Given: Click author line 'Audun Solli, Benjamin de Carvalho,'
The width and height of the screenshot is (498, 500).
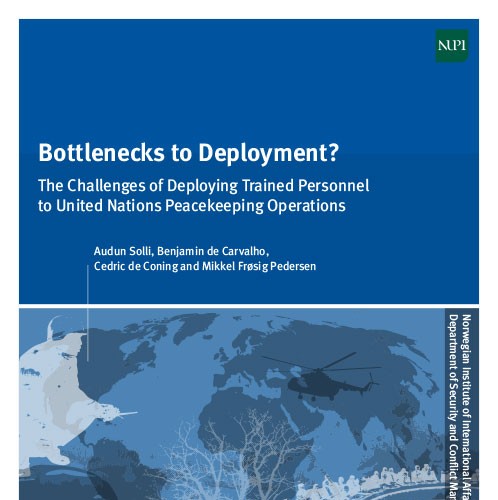Looking at the screenshot, I should [181, 251].
